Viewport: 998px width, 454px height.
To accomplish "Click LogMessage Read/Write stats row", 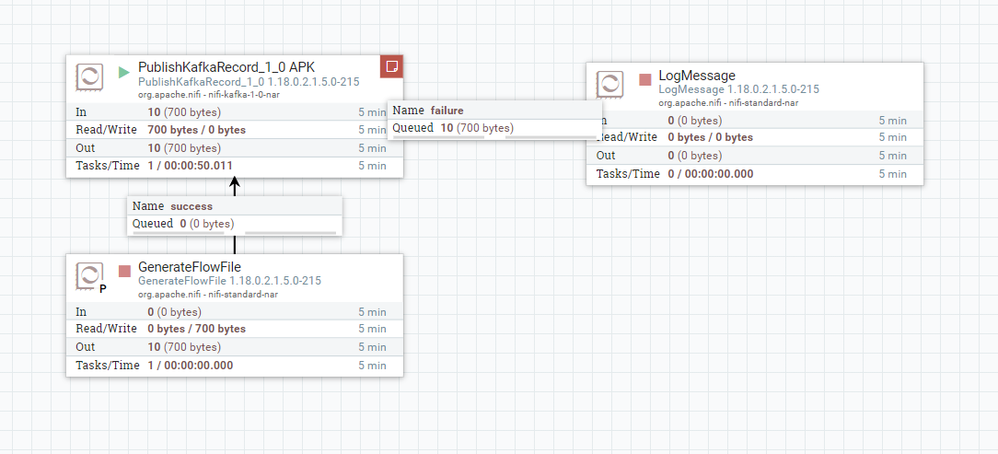I will [x=754, y=138].
